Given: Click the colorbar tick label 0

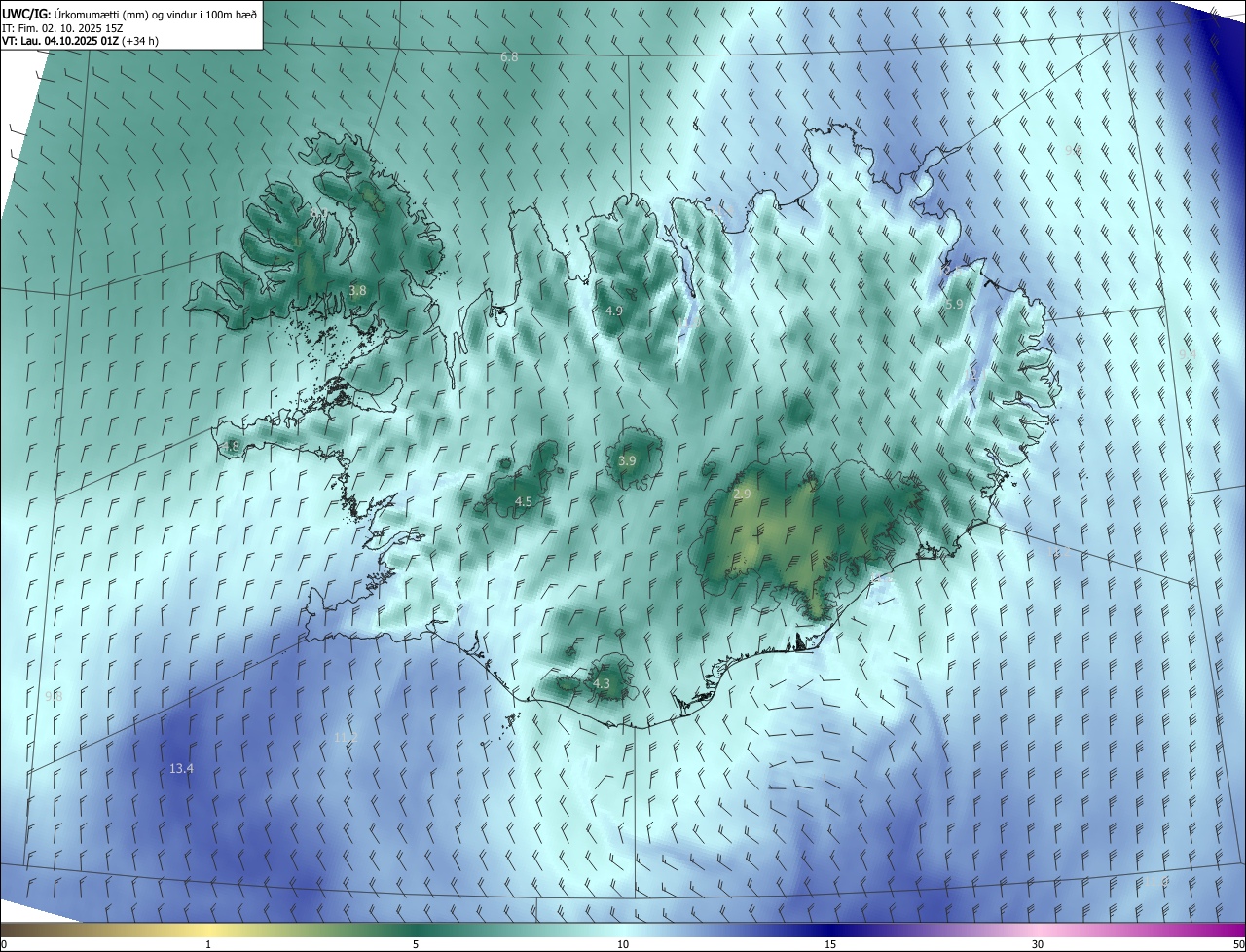Looking at the screenshot, I should click(x=4, y=944).
